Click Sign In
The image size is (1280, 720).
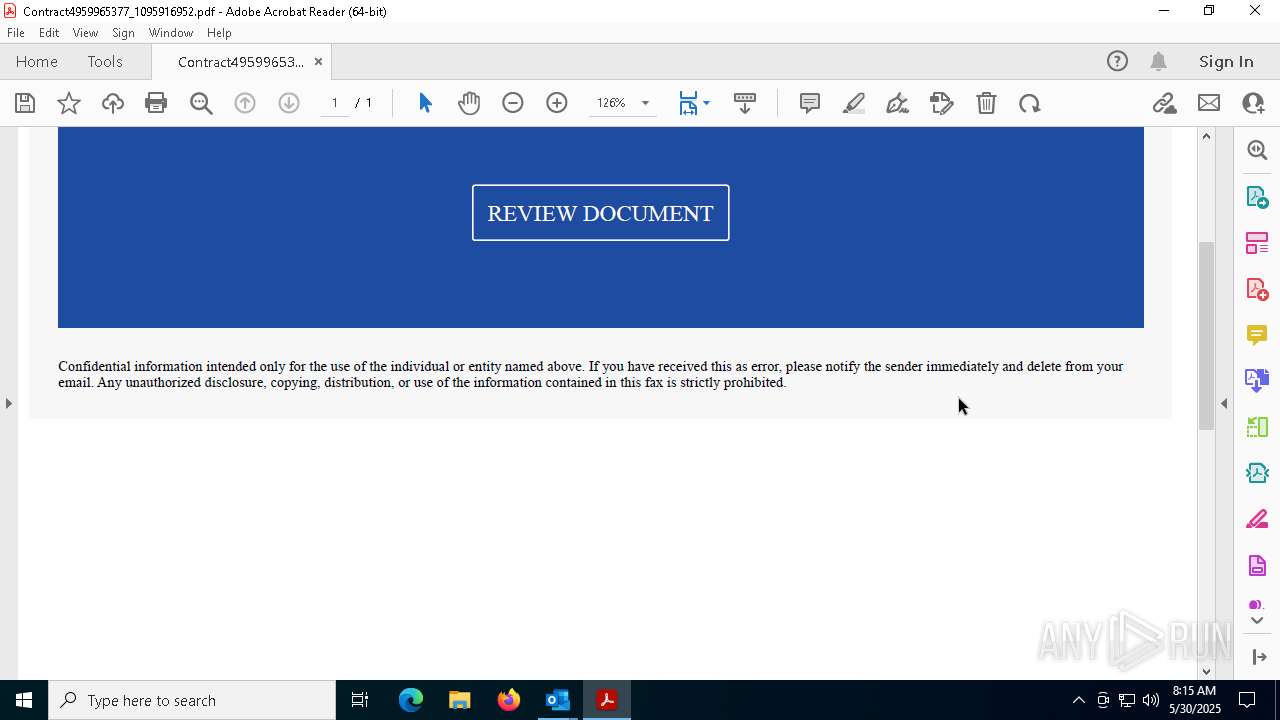click(x=1226, y=61)
